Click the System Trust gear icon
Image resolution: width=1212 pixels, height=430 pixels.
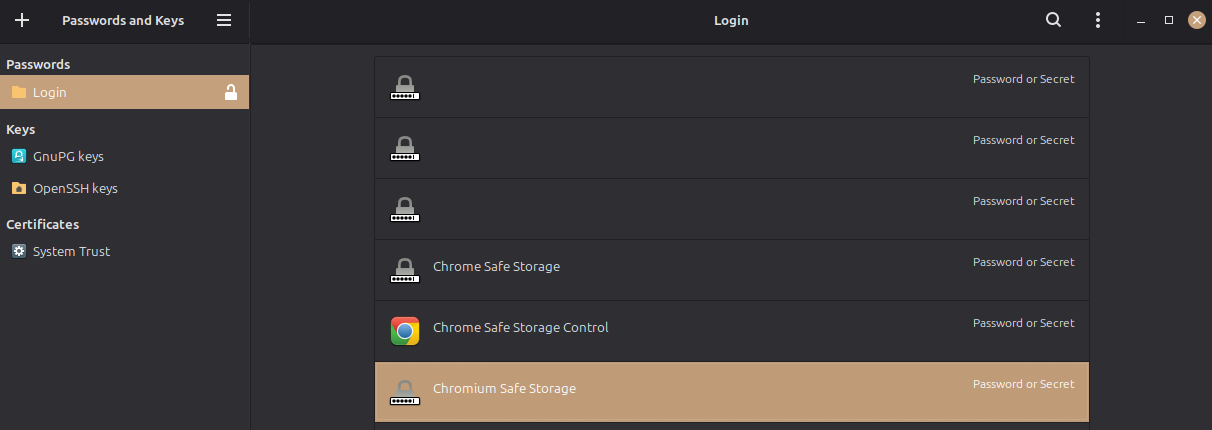(x=18, y=251)
